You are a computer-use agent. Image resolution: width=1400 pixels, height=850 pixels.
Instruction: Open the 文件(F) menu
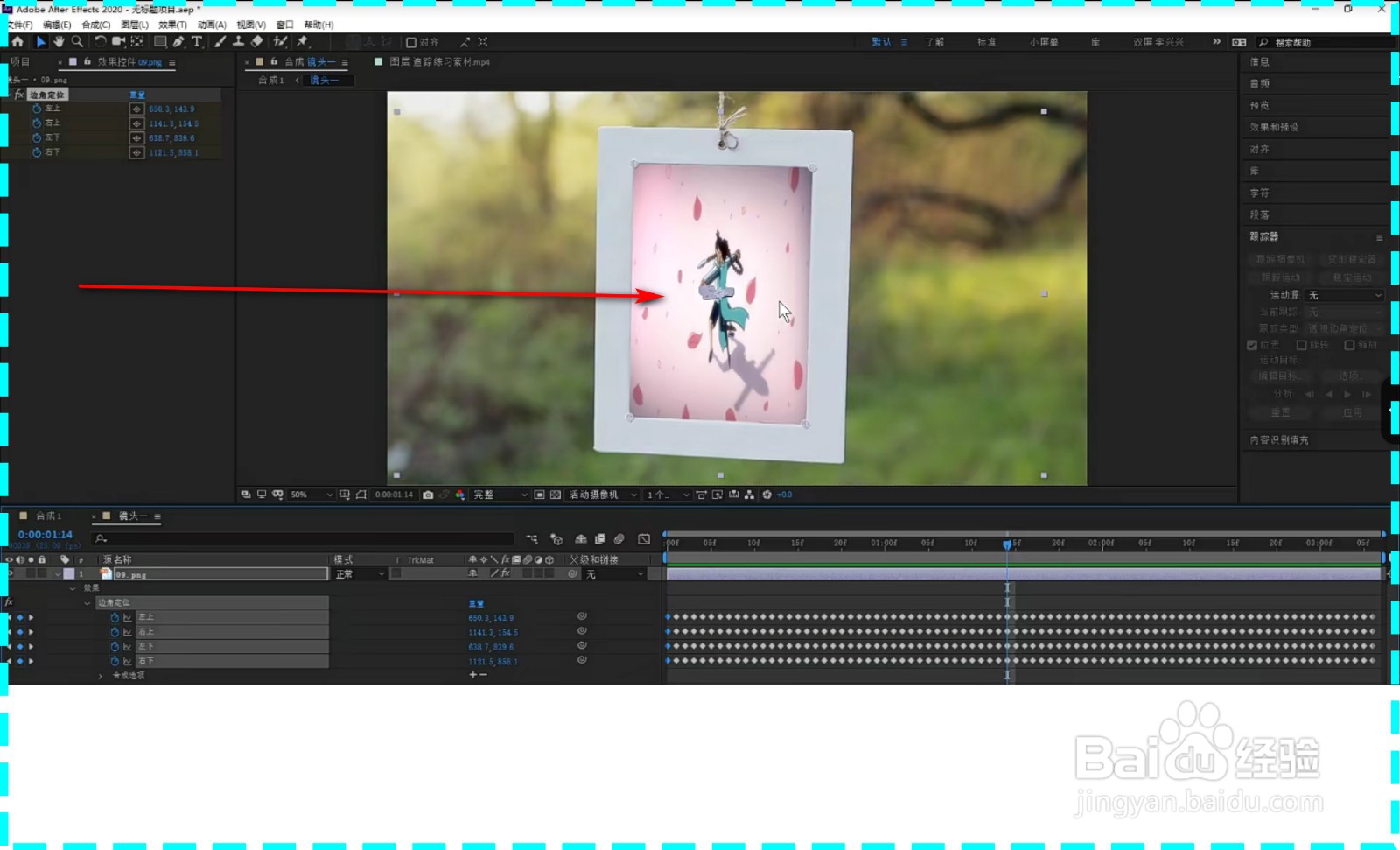[19, 25]
